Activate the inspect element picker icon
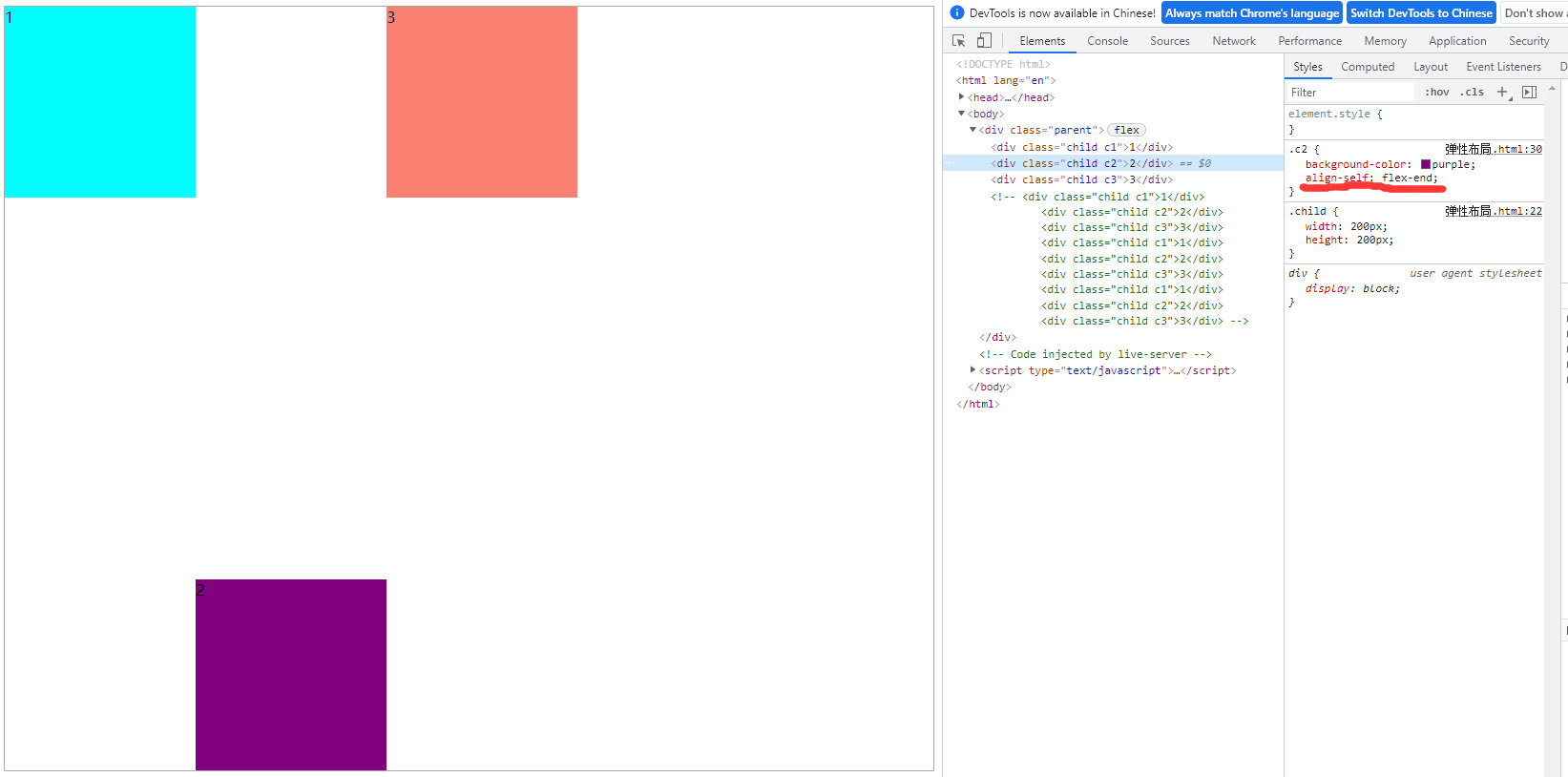The width and height of the screenshot is (1568, 777). coord(959,41)
